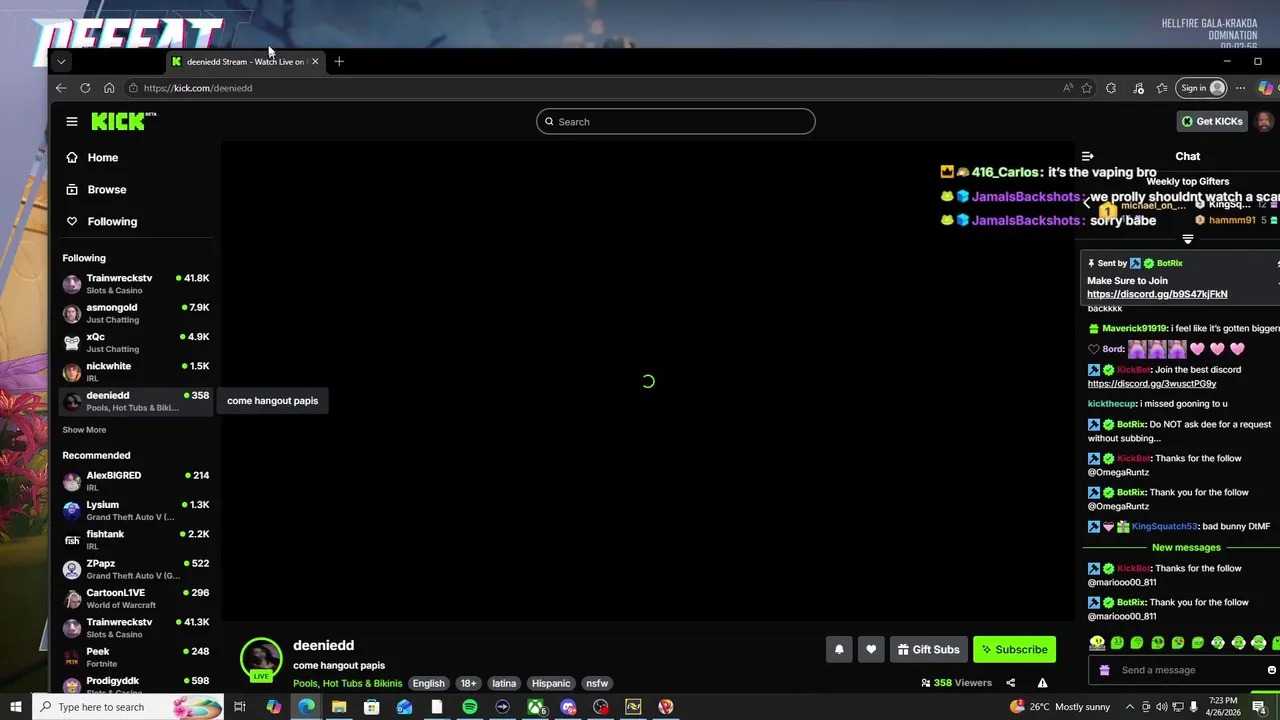The width and height of the screenshot is (1280, 720).
Task: Collapse the weekly top gifters bar
Action: tap(1188, 239)
